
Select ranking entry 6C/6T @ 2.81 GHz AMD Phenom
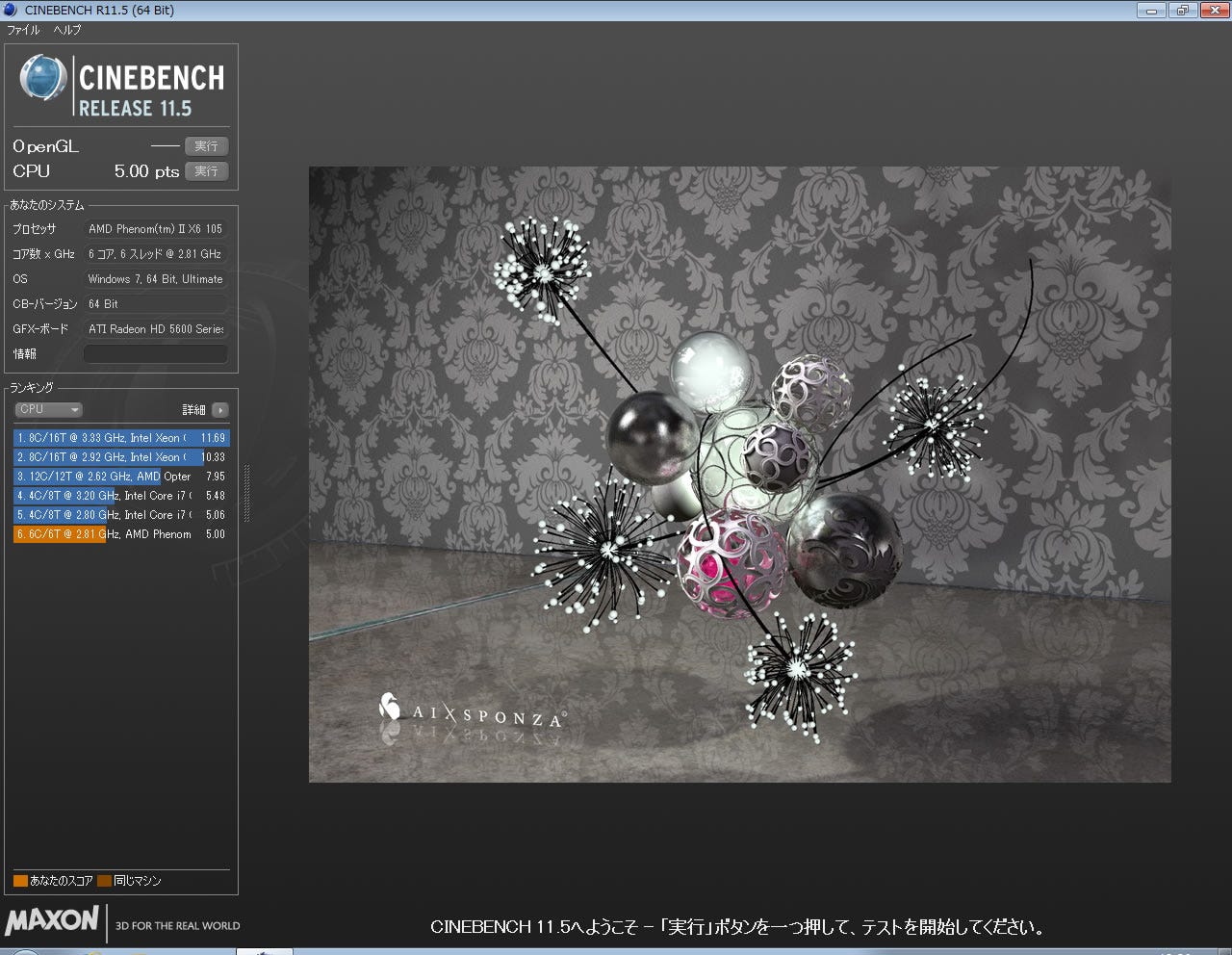click(121, 534)
